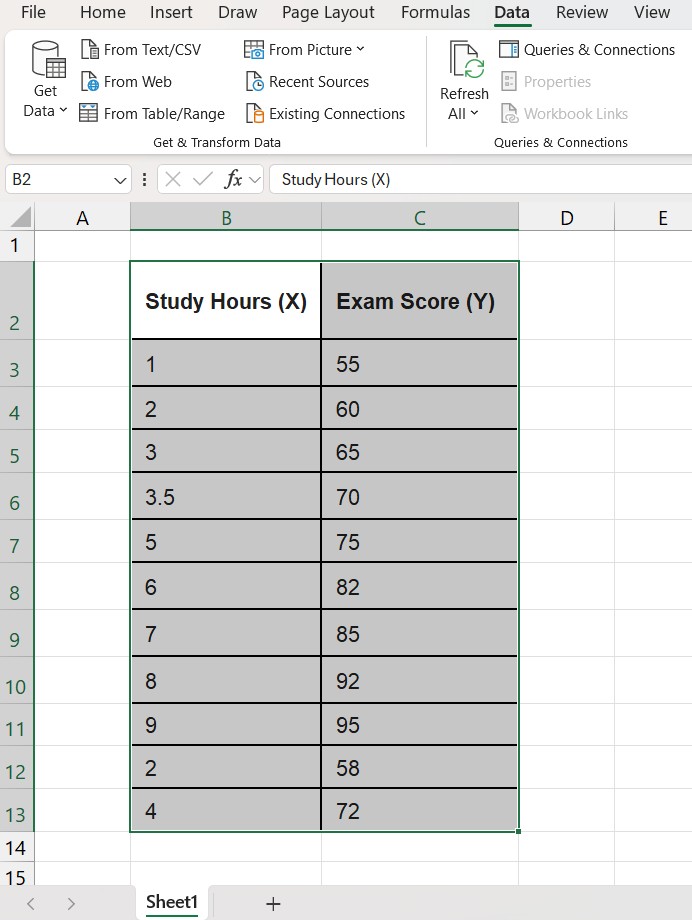Image resolution: width=692 pixels, height=920 pixels.
Task: Switch to the View tab
Action: click(652, 12)
